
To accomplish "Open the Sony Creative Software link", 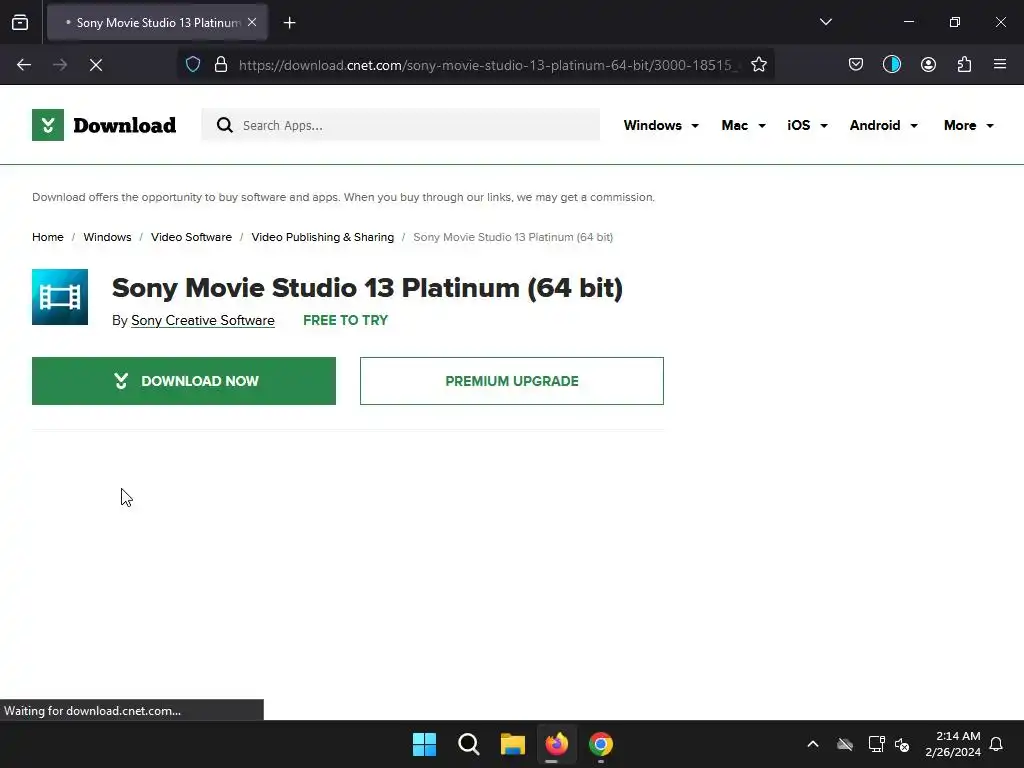I will pos(202,321).
